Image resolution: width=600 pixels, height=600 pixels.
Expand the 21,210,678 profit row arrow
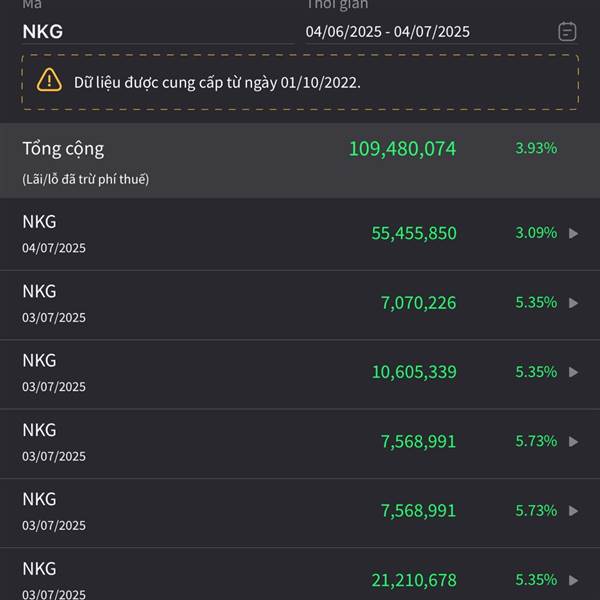pyautogui.click(x=573, y=580)
